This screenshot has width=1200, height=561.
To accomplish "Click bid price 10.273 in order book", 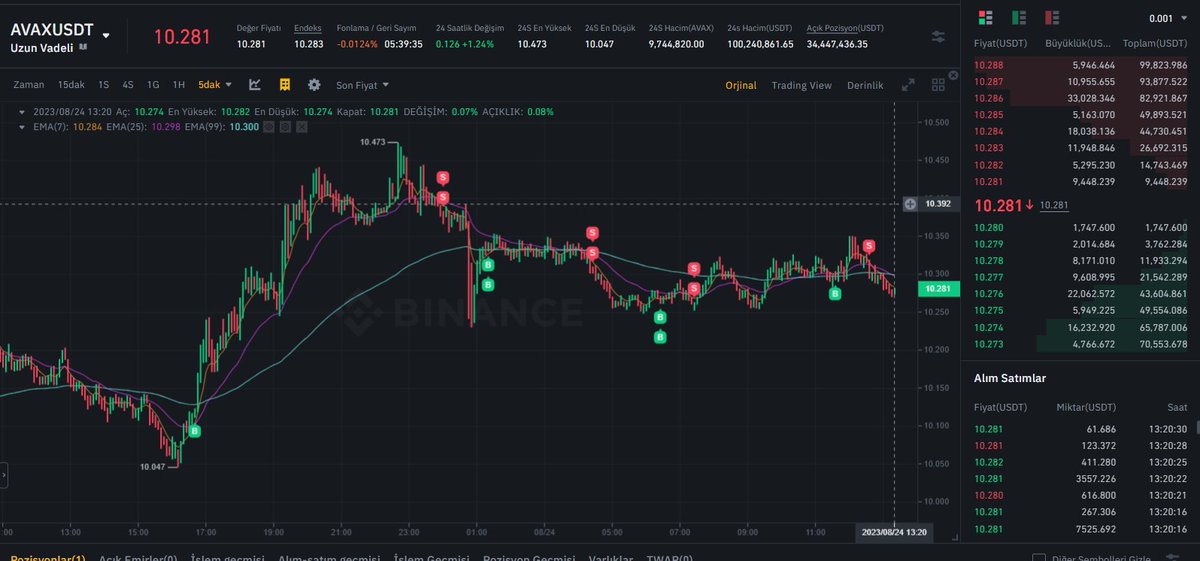I will pos(988,343).
